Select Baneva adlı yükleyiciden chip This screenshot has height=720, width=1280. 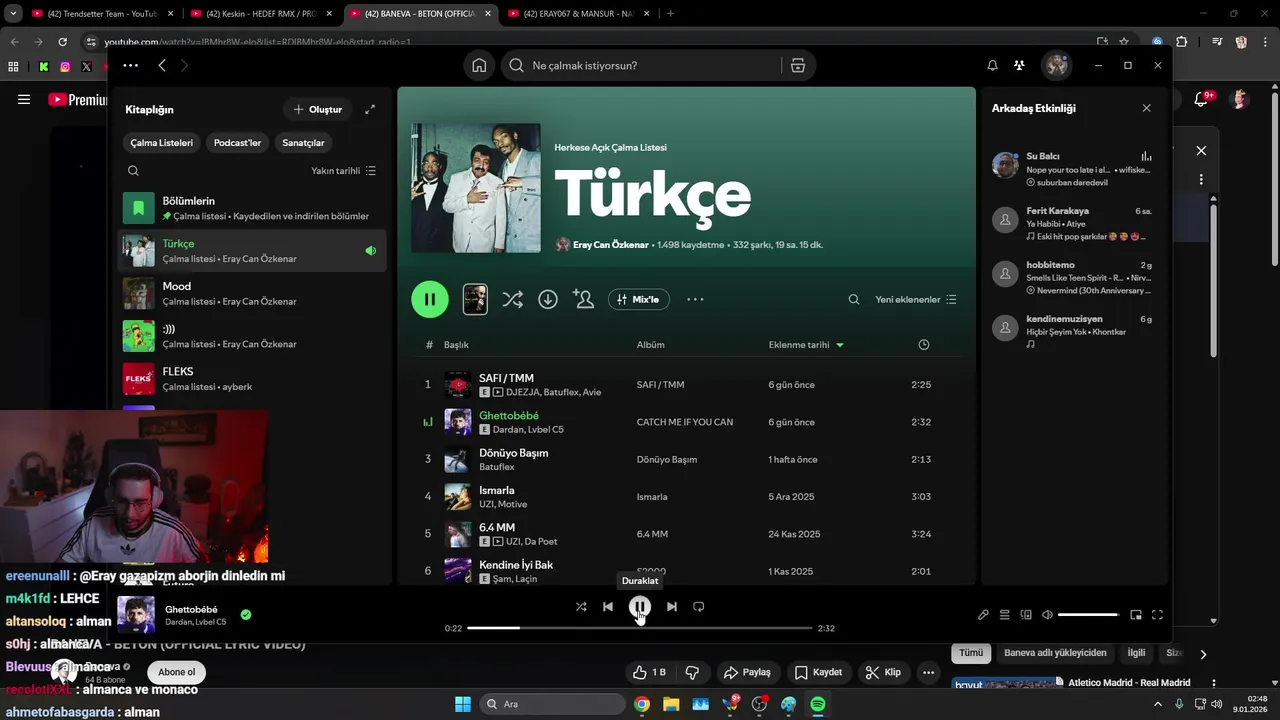coord(1055,652)
